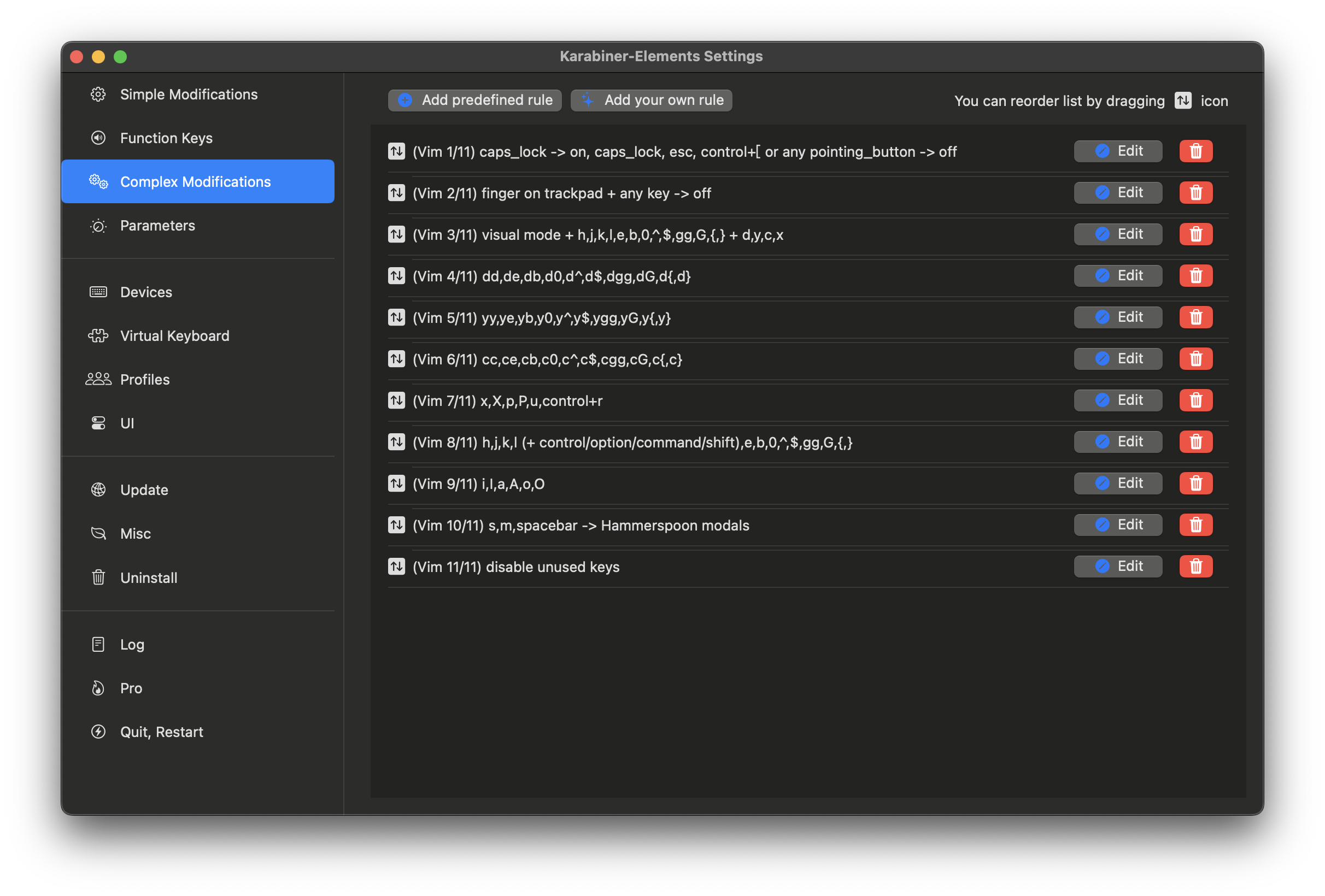This screenshot has width=1325, height=896.
Task: Delete the Hammerspoon modals rule
Action: 1195,524
